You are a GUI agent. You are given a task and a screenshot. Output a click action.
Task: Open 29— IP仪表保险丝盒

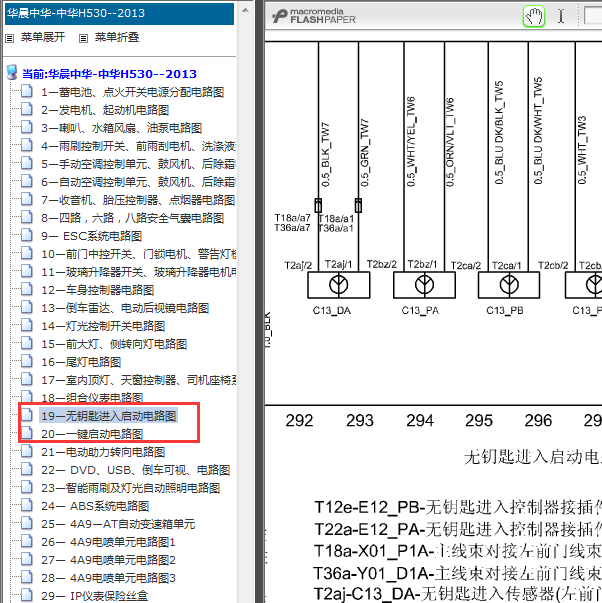95,596
